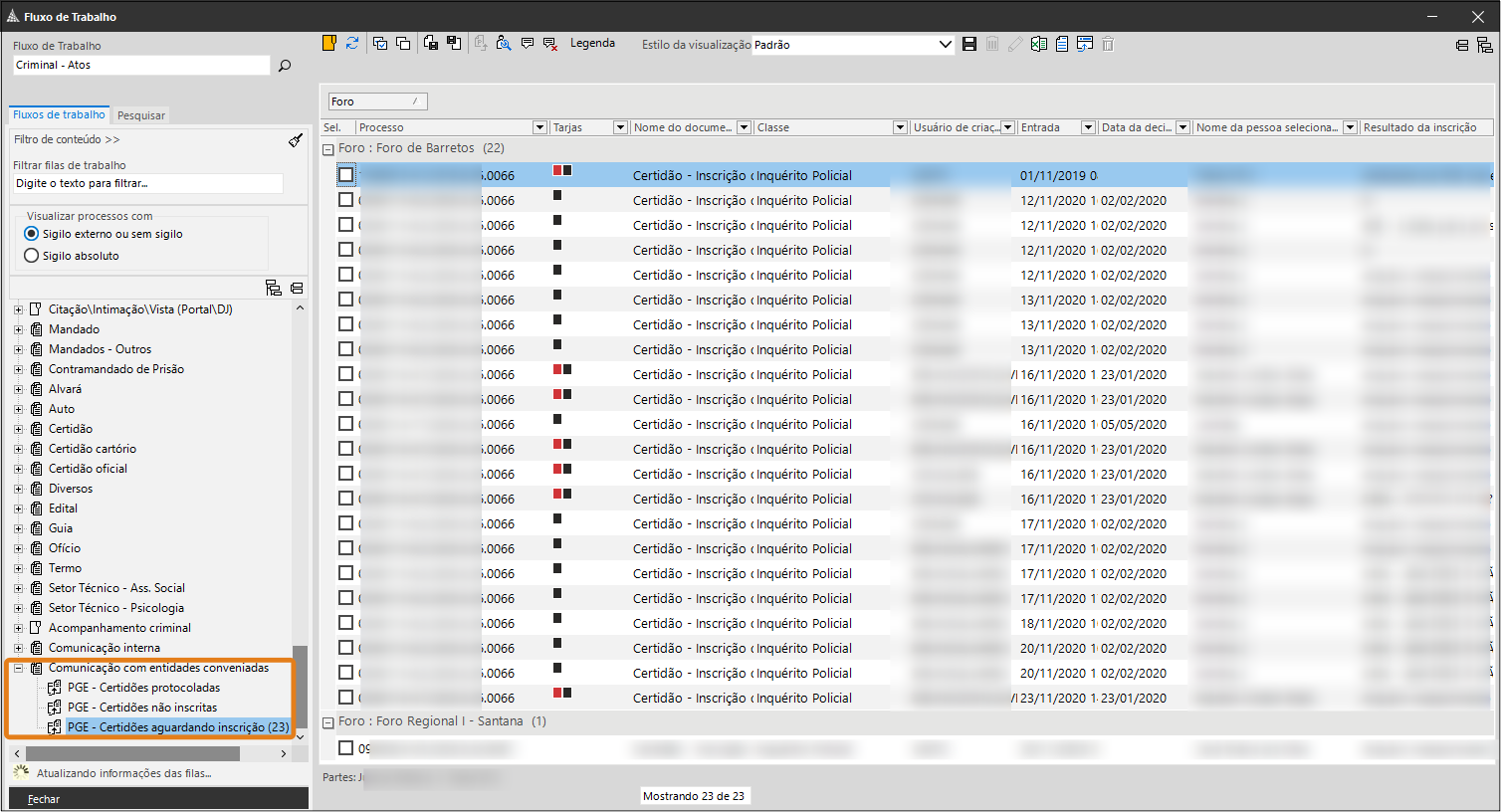This screenshot has height=812, width=1501.
Task: Click the Citação\Intimação\Vista page icon
Action: pyautogui.click(x=36, y=309)
